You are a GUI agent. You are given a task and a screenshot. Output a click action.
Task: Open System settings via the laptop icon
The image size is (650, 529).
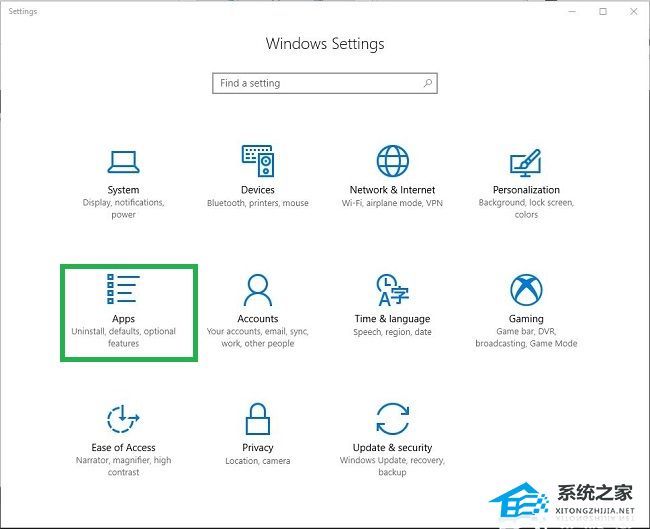click(x=123, y=160)
